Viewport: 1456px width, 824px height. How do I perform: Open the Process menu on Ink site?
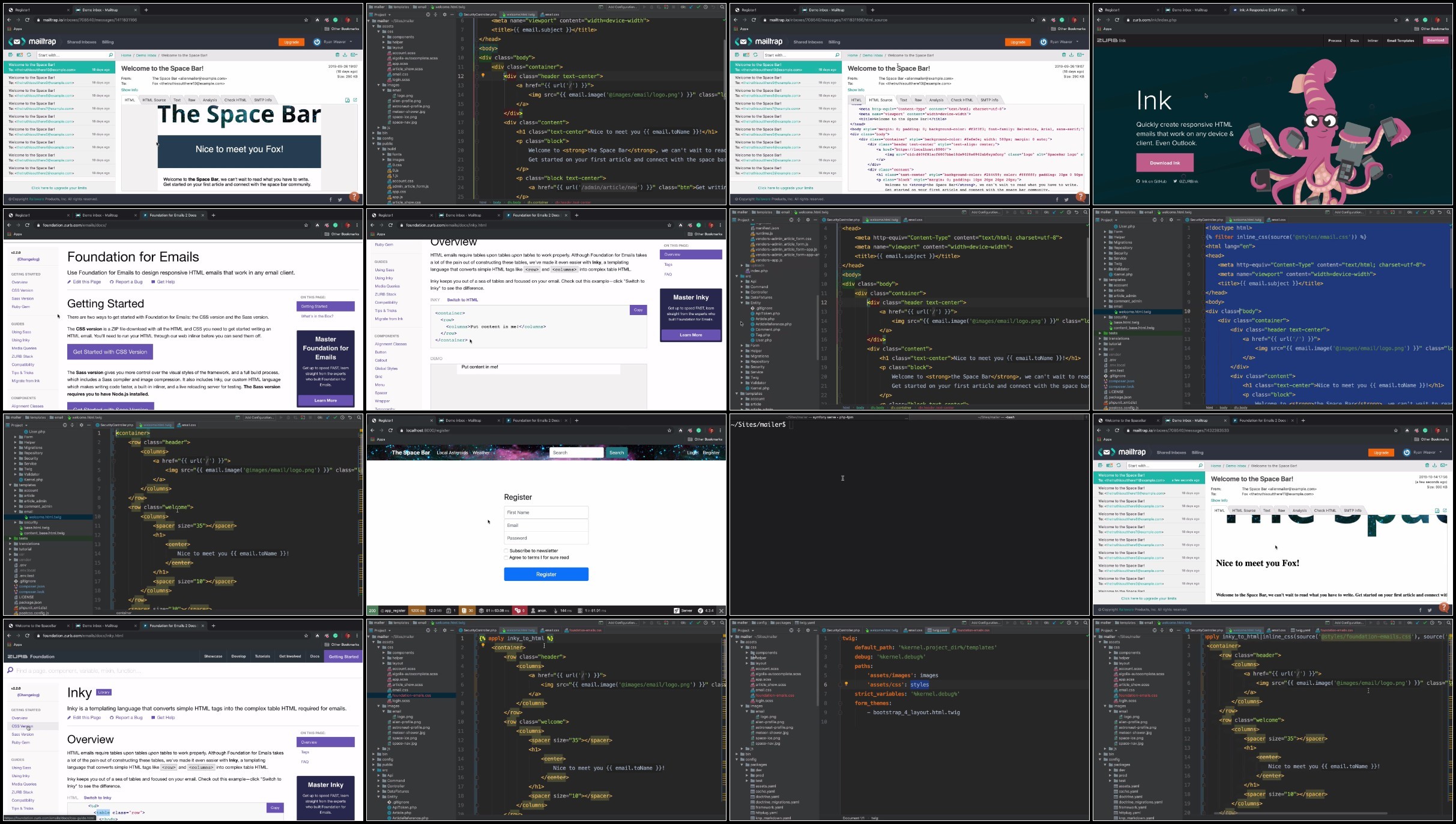tap(1335, 41)
